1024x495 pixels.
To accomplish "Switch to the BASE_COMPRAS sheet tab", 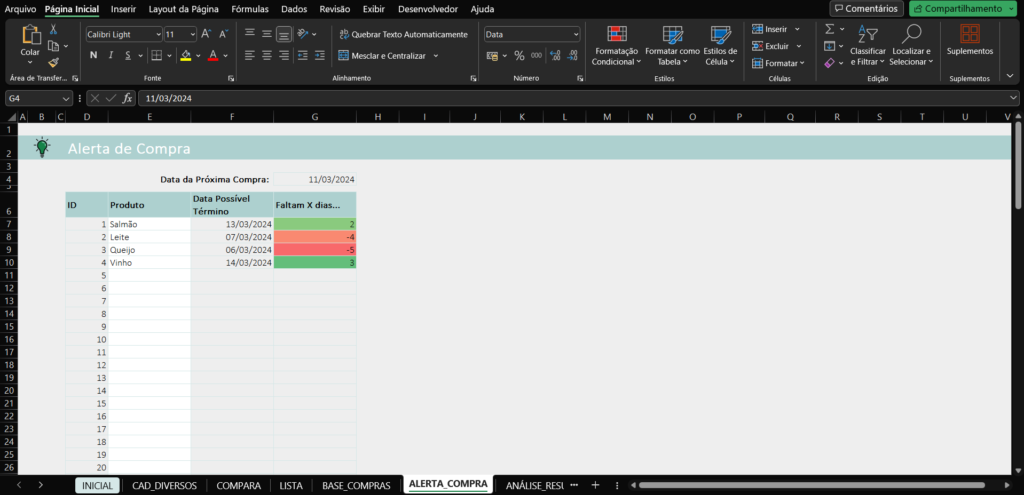I will pos(356,485).
